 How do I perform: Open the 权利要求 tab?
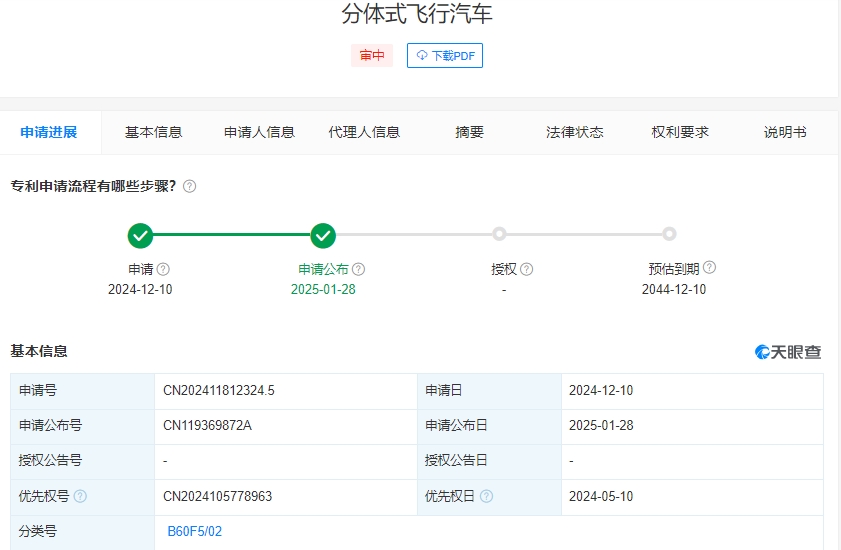pos(680,132)
